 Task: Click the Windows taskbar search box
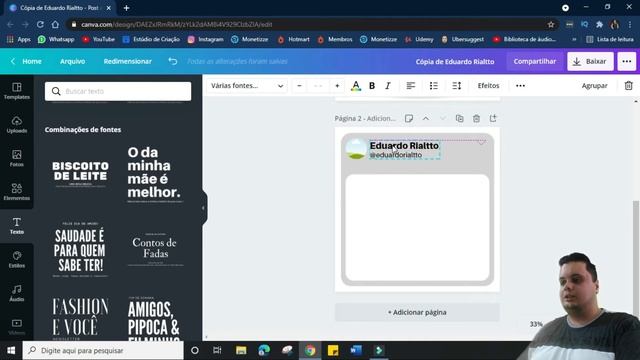point(103,350)
